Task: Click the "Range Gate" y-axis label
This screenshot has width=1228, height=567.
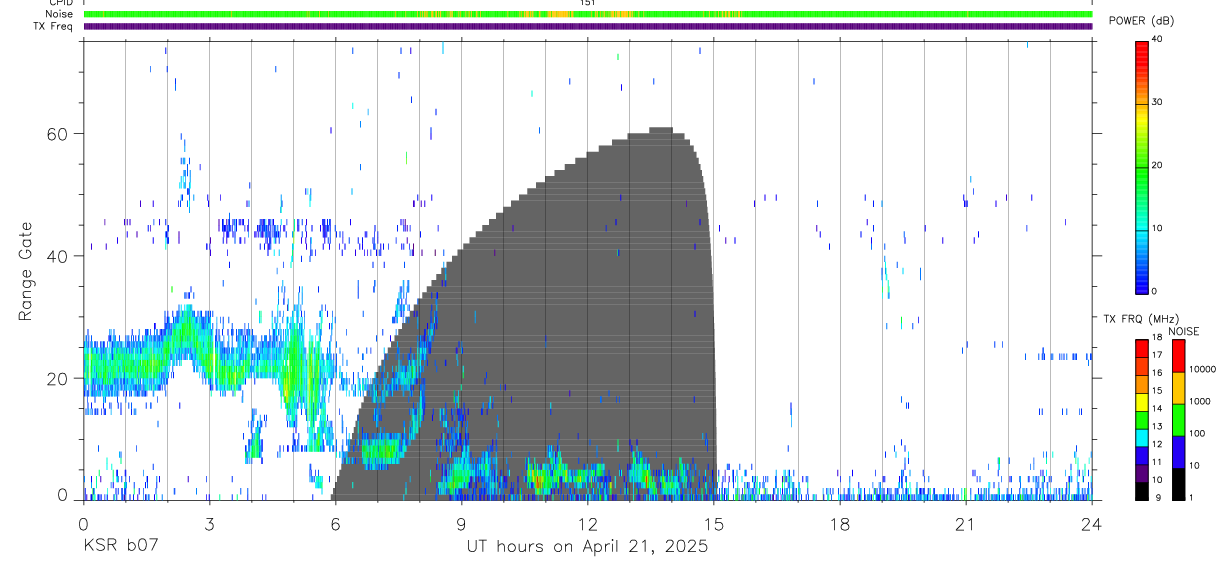Action: pyautogui.click(x=26, y=272)
